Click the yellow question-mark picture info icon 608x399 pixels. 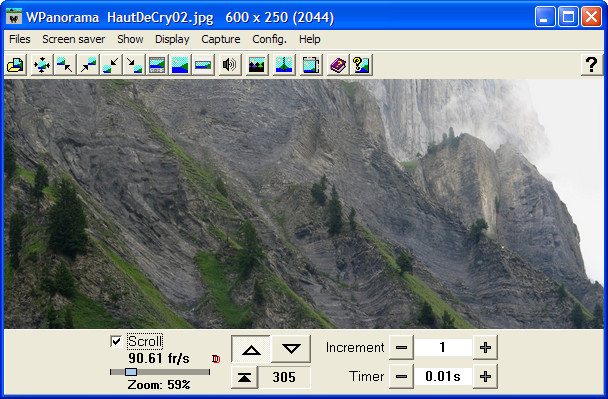[x=361, y=65]
